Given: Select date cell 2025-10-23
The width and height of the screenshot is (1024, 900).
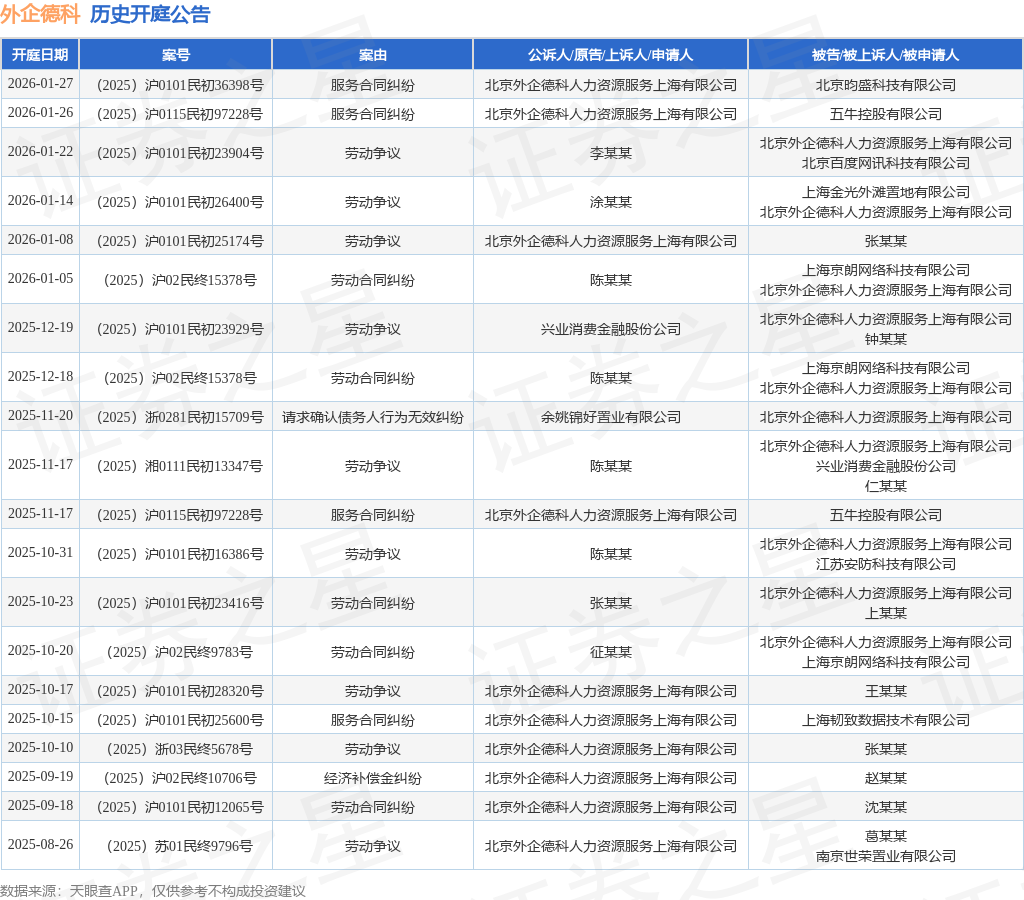Looking at the screenshot, I should (40, 602).
